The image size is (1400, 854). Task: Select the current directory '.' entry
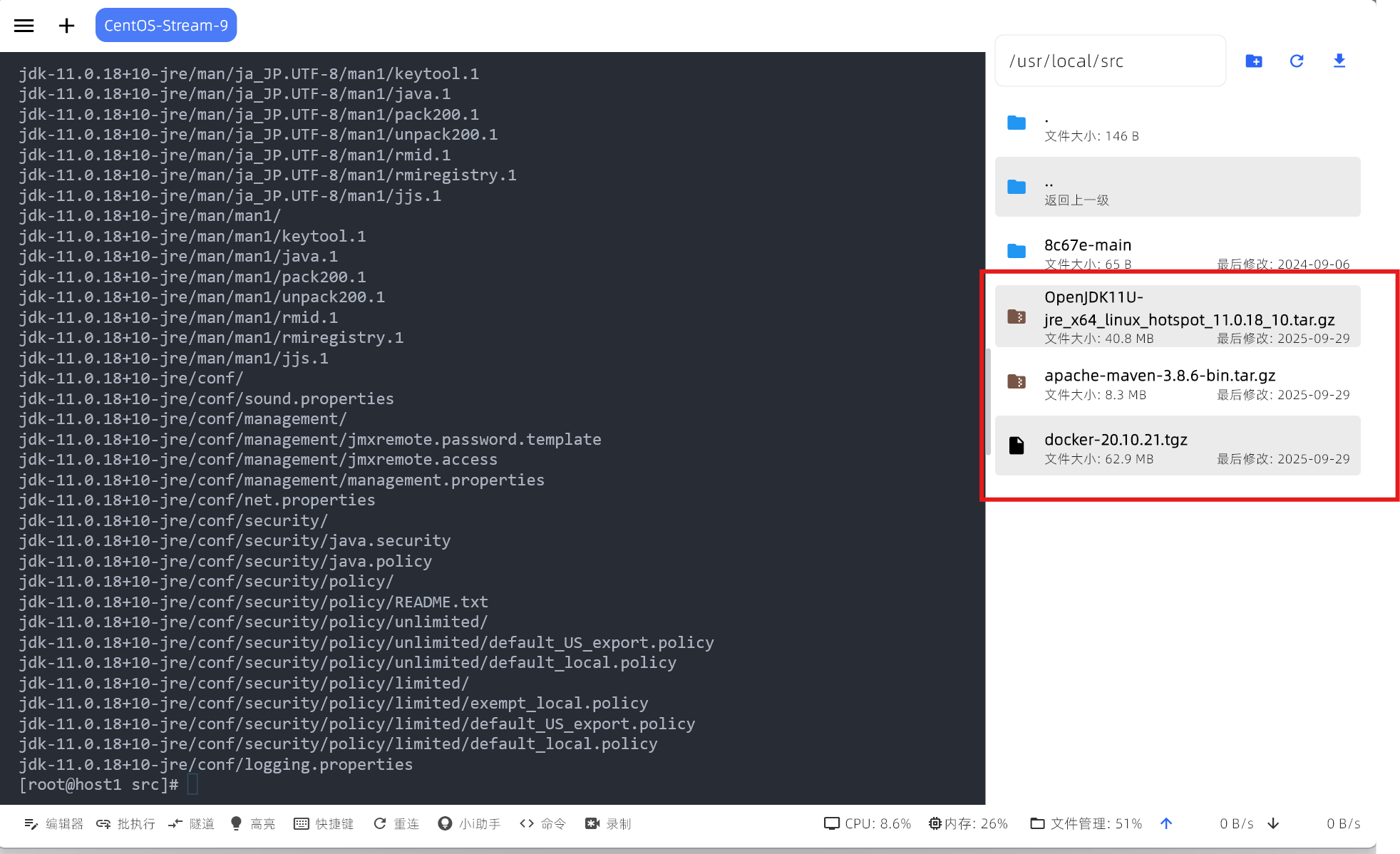[1178, 125]
